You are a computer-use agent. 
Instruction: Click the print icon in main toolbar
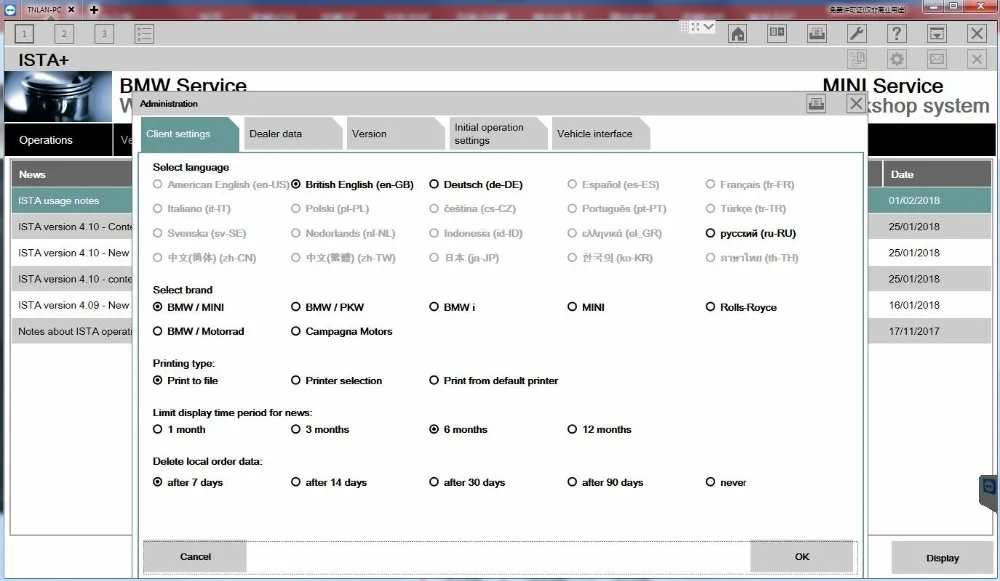817,34
